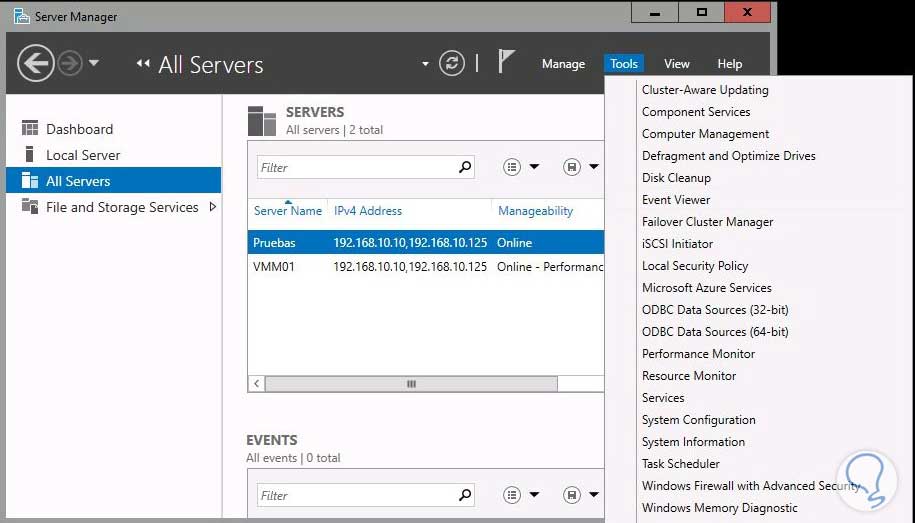Launch Computer Management

705,134
